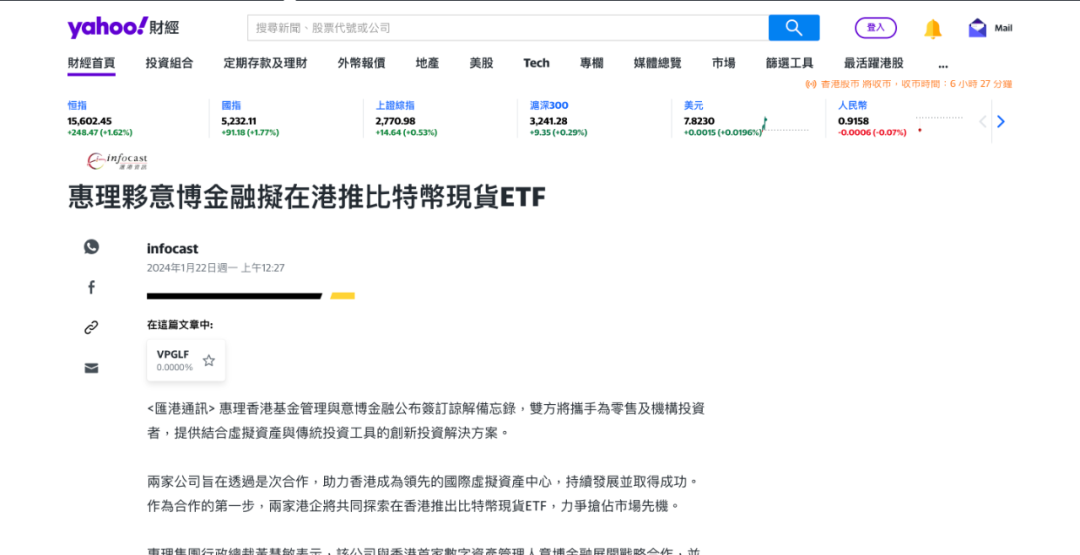Click the article headline 惠理夥意博金融

point(307,197)
